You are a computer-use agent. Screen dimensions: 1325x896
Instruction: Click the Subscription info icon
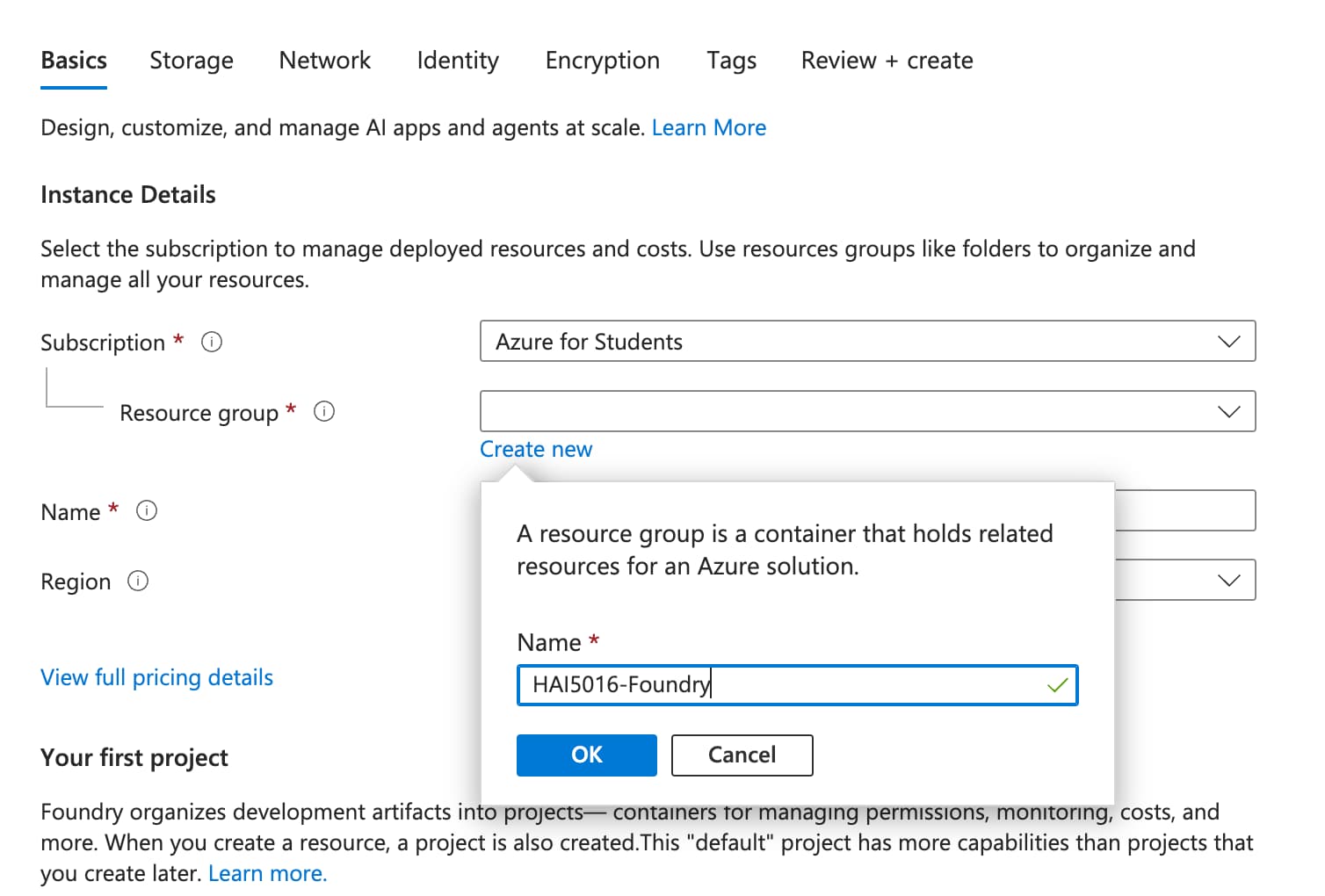[211, 342]
